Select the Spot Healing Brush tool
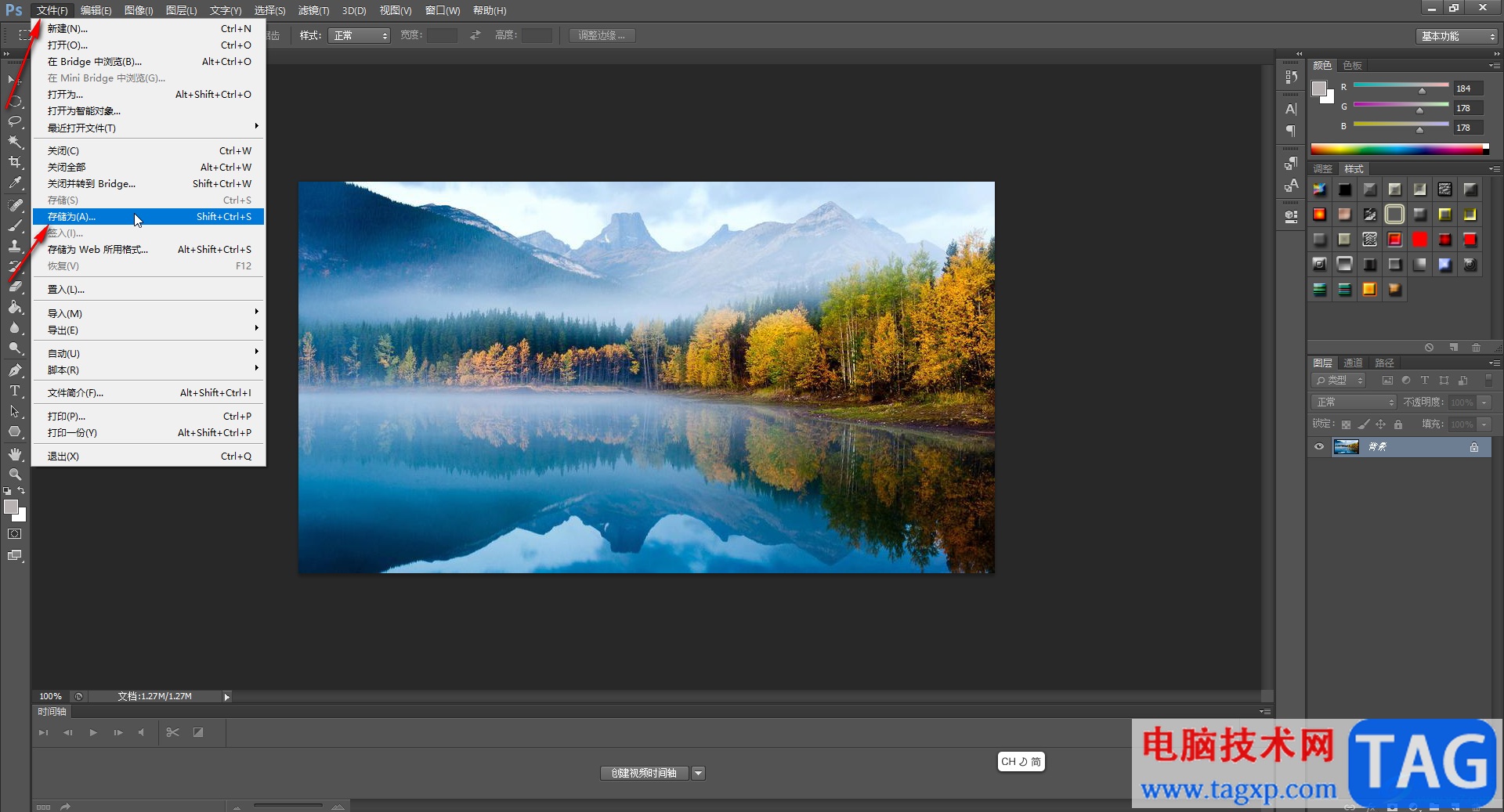This screenshot has width=1504, height=812. click(15, 205)
